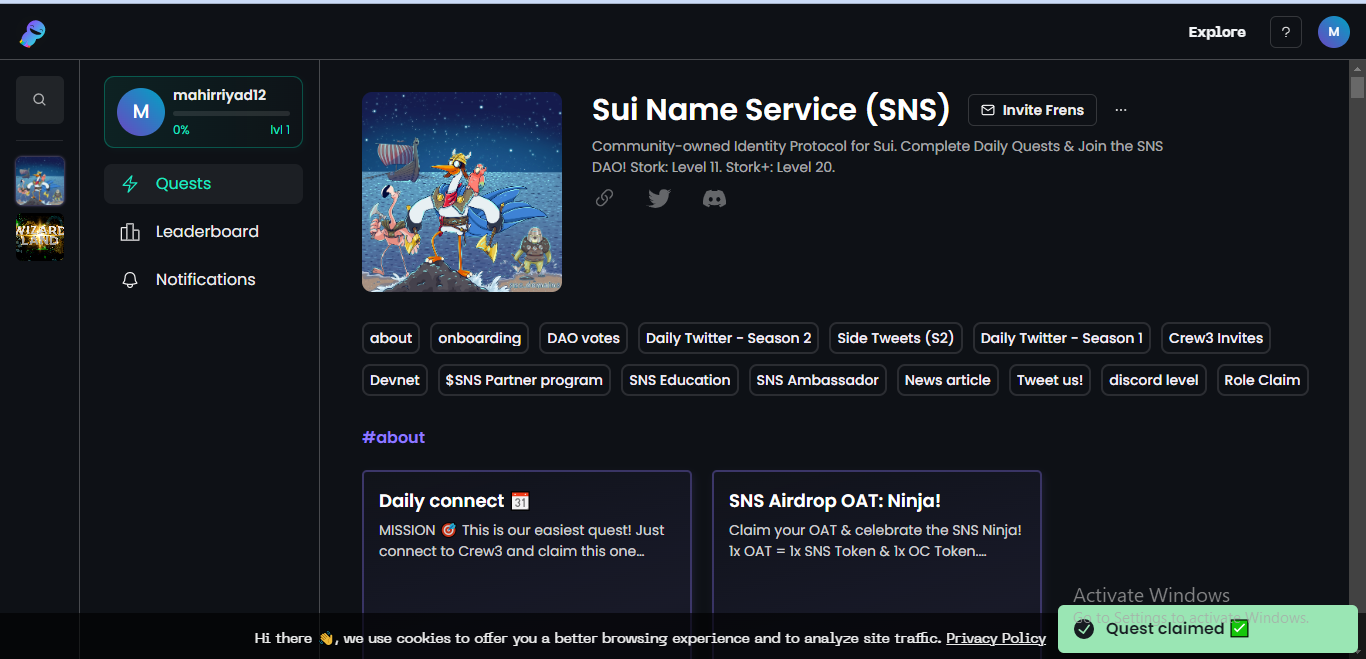
Task: Click the lvl 1 label
Action: click(x=280, y=130)
